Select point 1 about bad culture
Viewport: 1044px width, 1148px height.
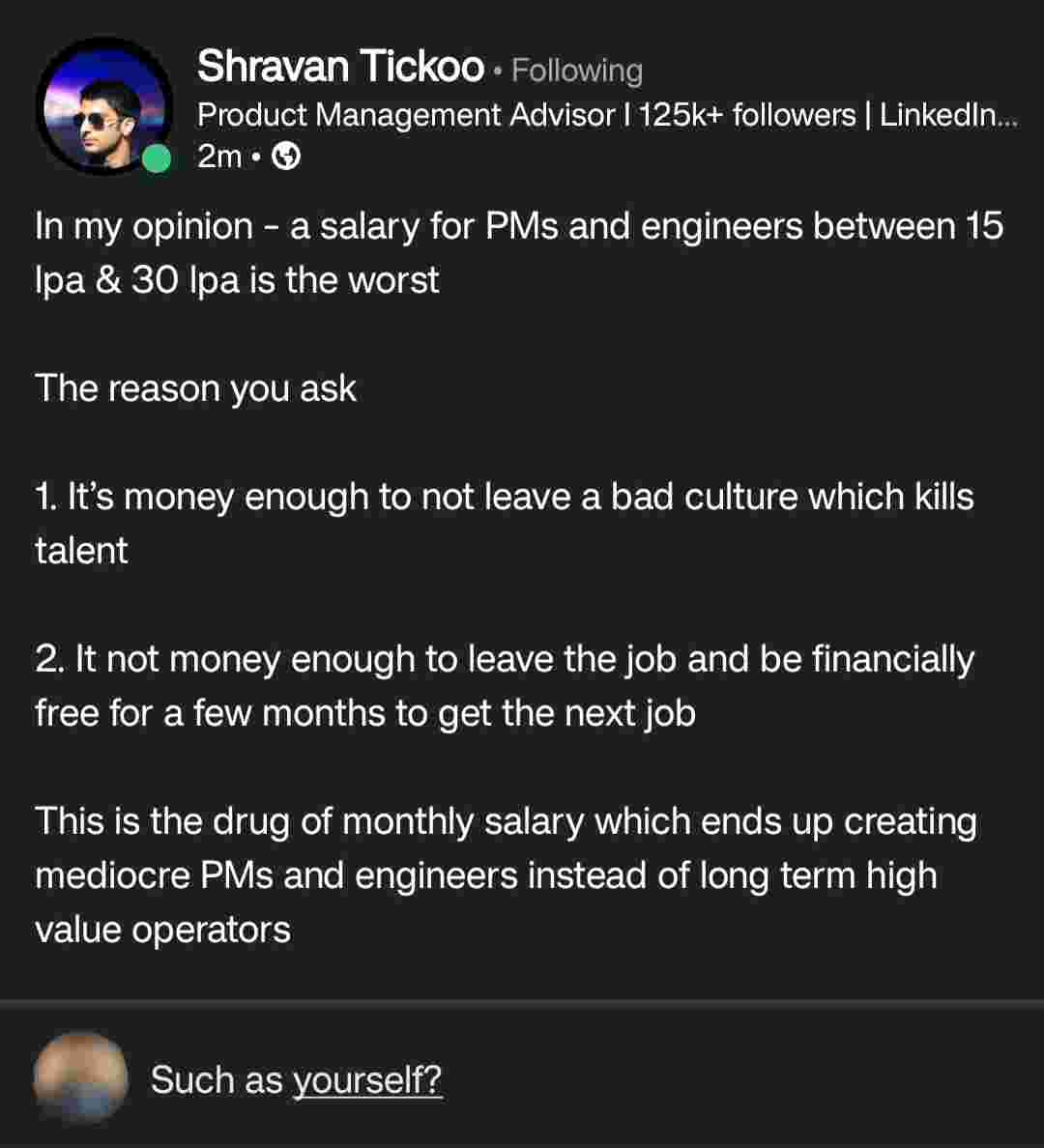pyautogui.click(x=503, y=497)
